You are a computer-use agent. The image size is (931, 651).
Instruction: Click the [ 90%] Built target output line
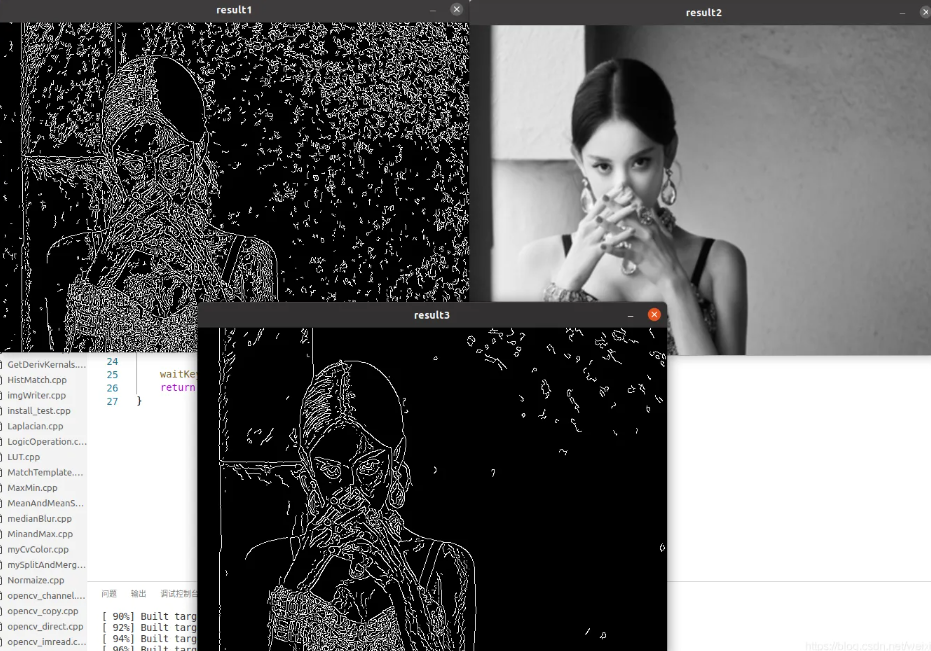149,617
